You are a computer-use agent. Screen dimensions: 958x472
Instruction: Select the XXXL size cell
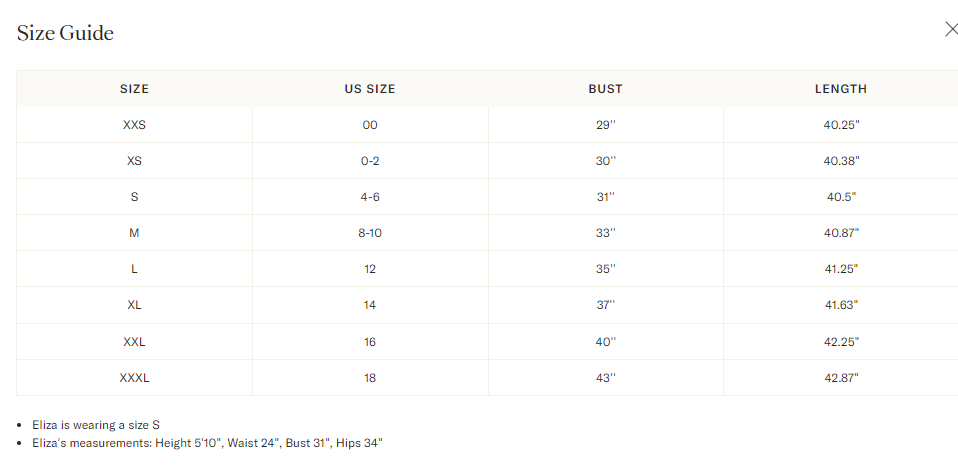click(x=134, y=378)
